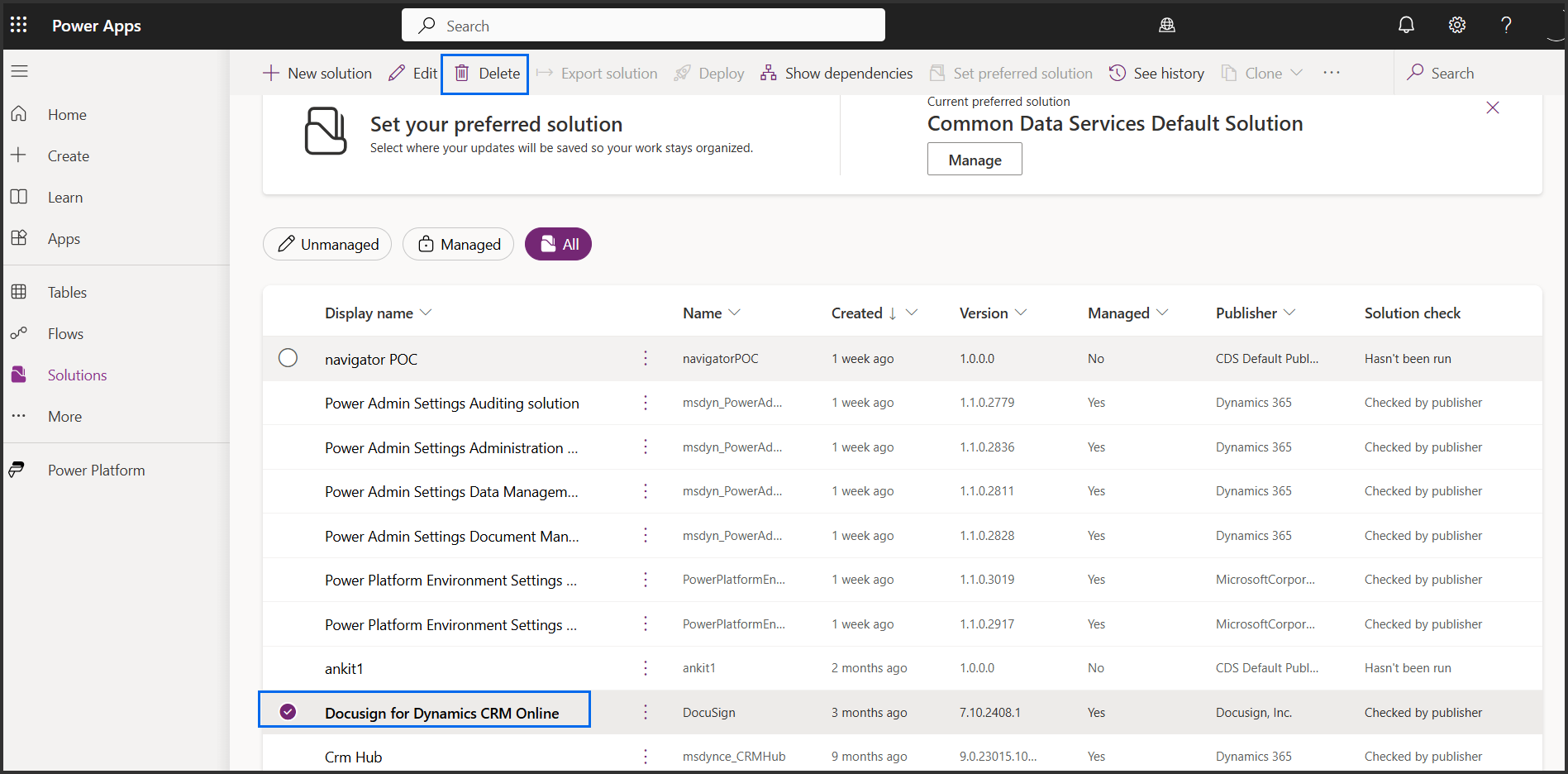This screenshot has width=1568, height=774.
Task: Toggle the Managed filter pill
Action: click(458, 244)
